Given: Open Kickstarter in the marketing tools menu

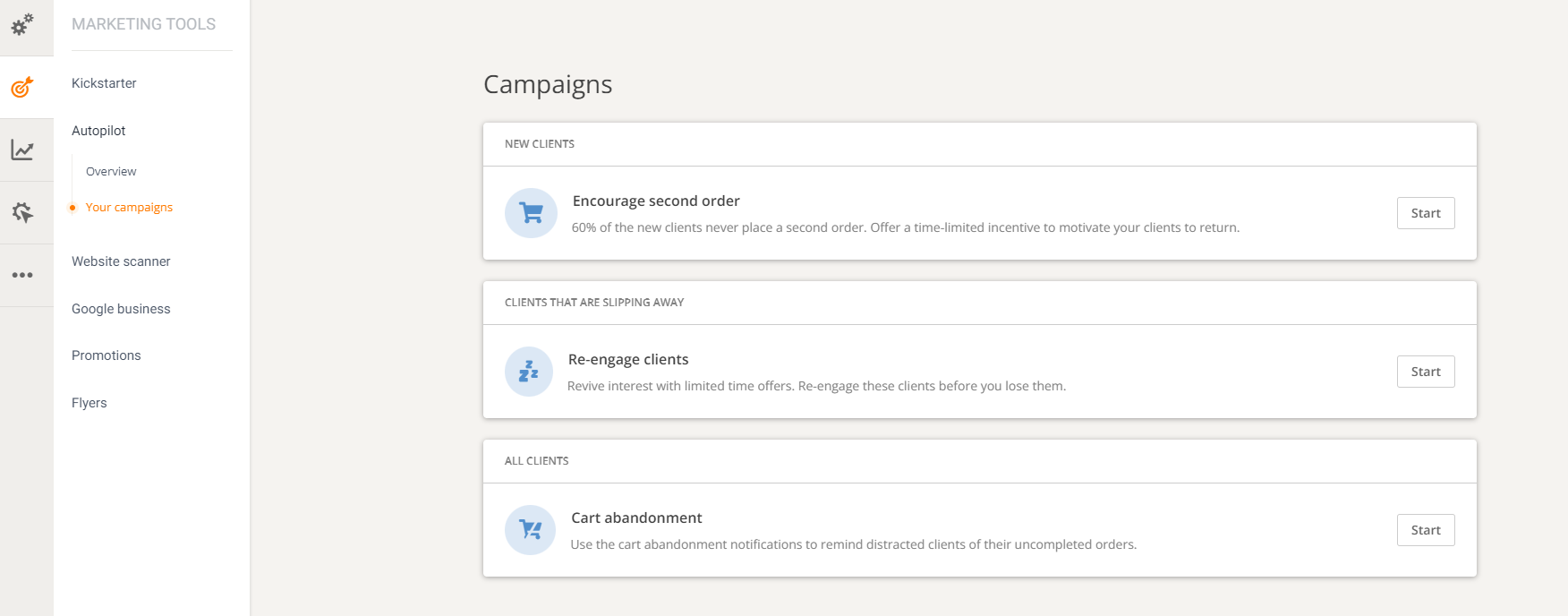Looking at the screenshot, I should (104, 83).
